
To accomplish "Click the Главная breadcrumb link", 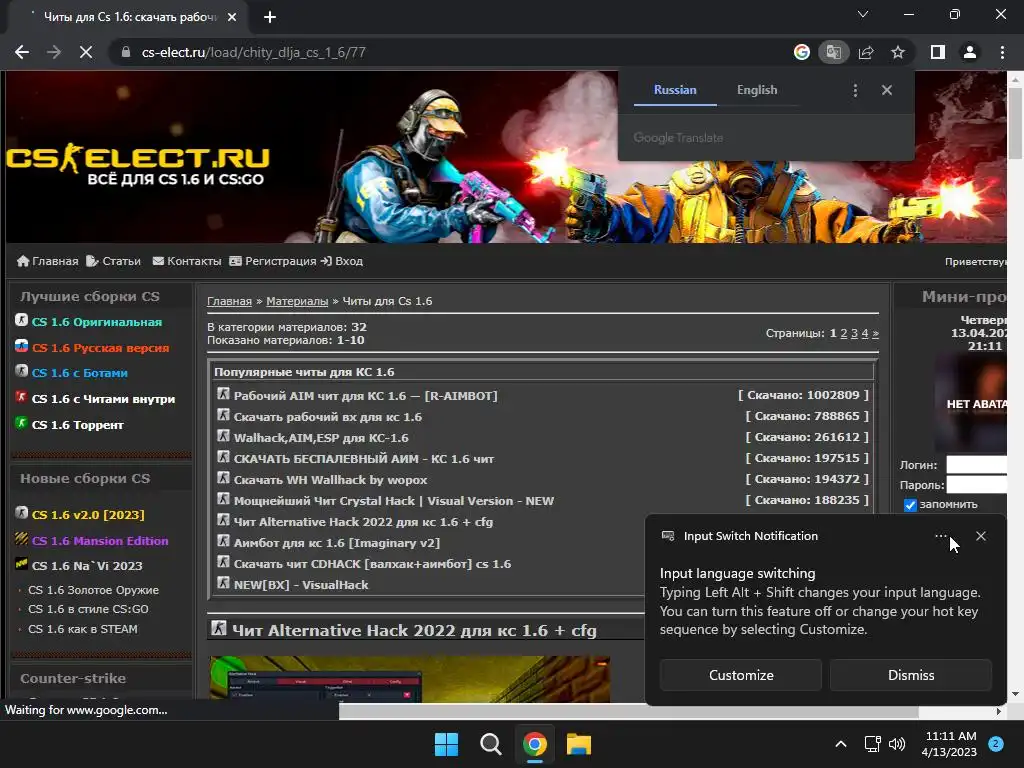I will point(229,301).
